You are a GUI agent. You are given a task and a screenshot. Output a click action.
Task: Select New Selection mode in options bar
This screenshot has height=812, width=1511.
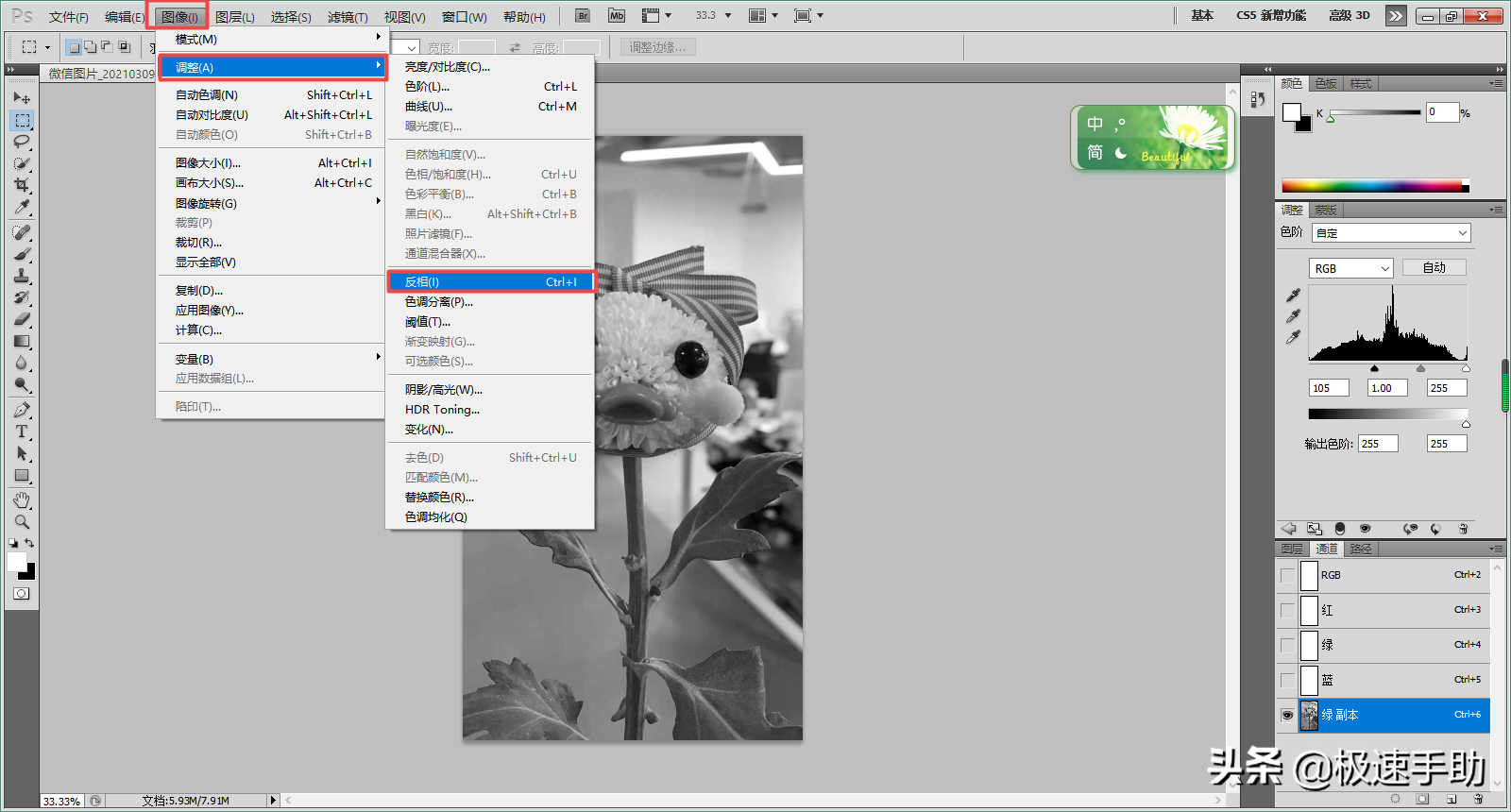[x=74, y=46]
